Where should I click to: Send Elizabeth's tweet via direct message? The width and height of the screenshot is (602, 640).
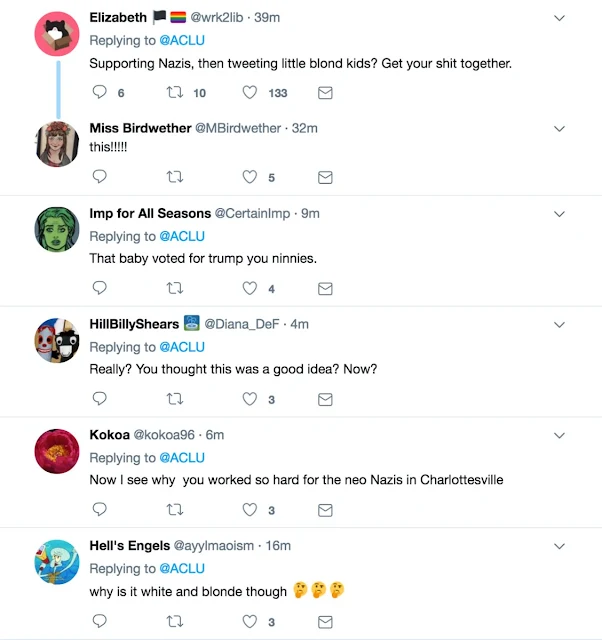[x=325, y=92]
